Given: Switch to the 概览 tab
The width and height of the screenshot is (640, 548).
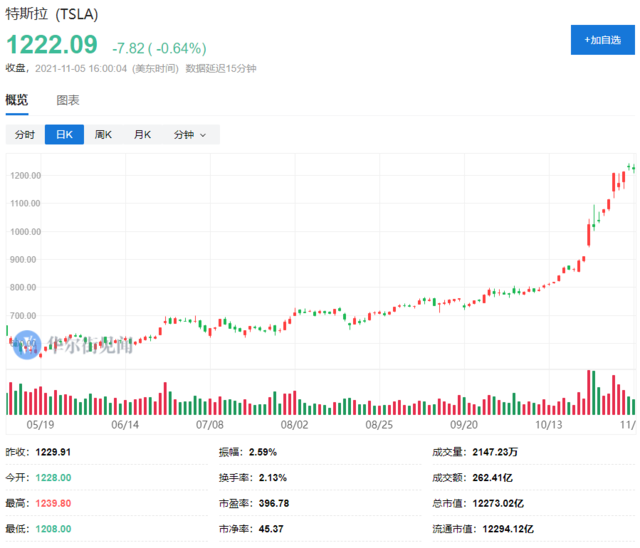Looking at the screenshot, I should (17, 100).
